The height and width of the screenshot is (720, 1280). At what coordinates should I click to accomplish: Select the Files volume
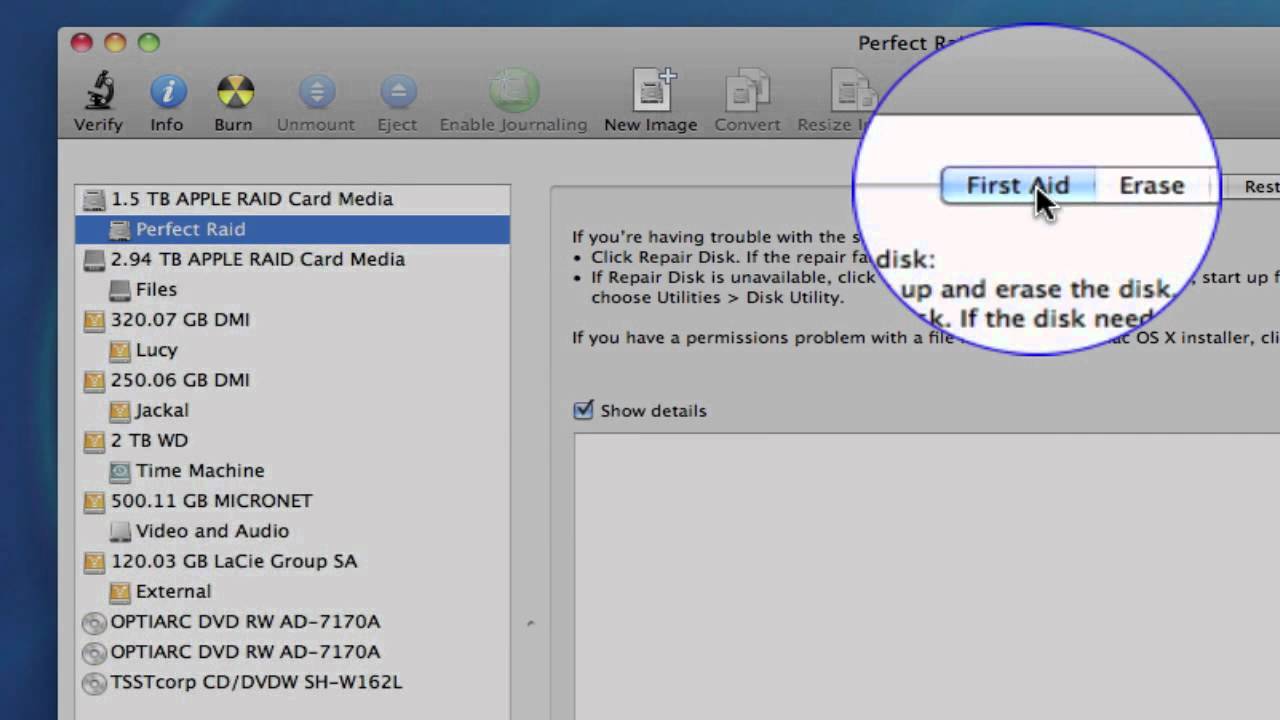pos(293,289)
